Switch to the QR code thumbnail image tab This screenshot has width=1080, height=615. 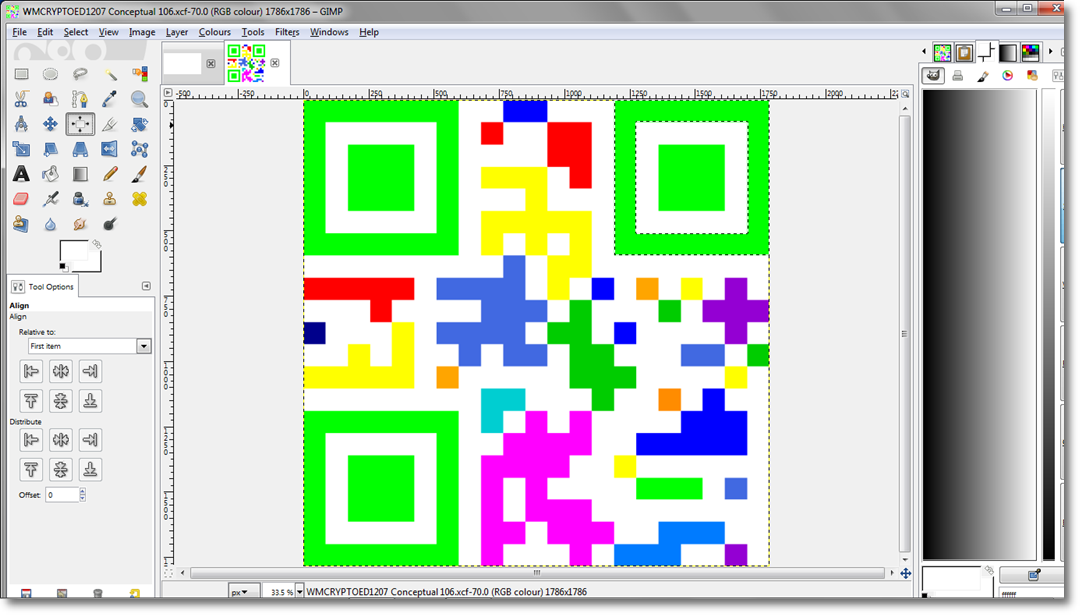pos(246,63)
